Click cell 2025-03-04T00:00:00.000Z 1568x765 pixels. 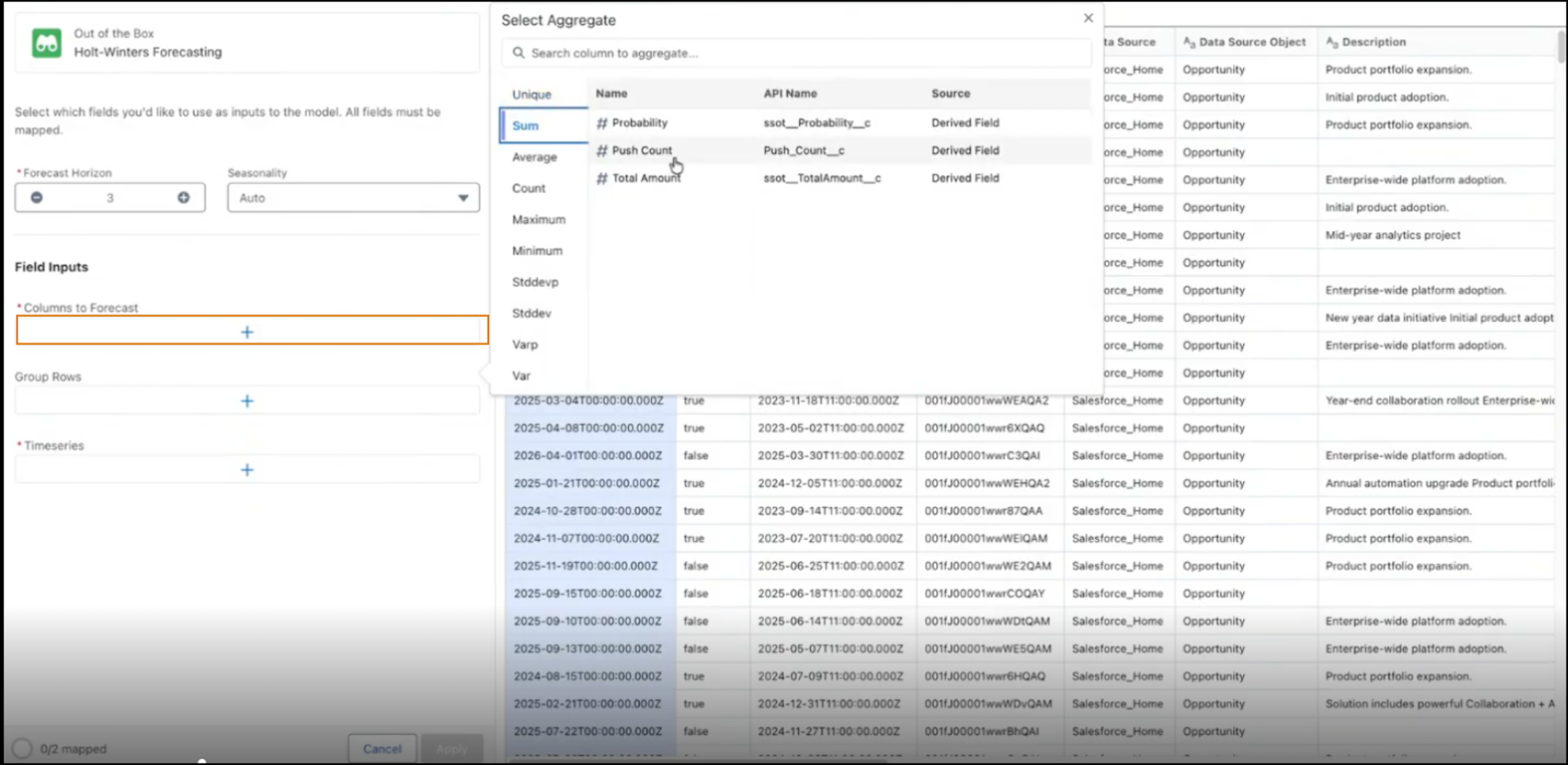[589, 400]
